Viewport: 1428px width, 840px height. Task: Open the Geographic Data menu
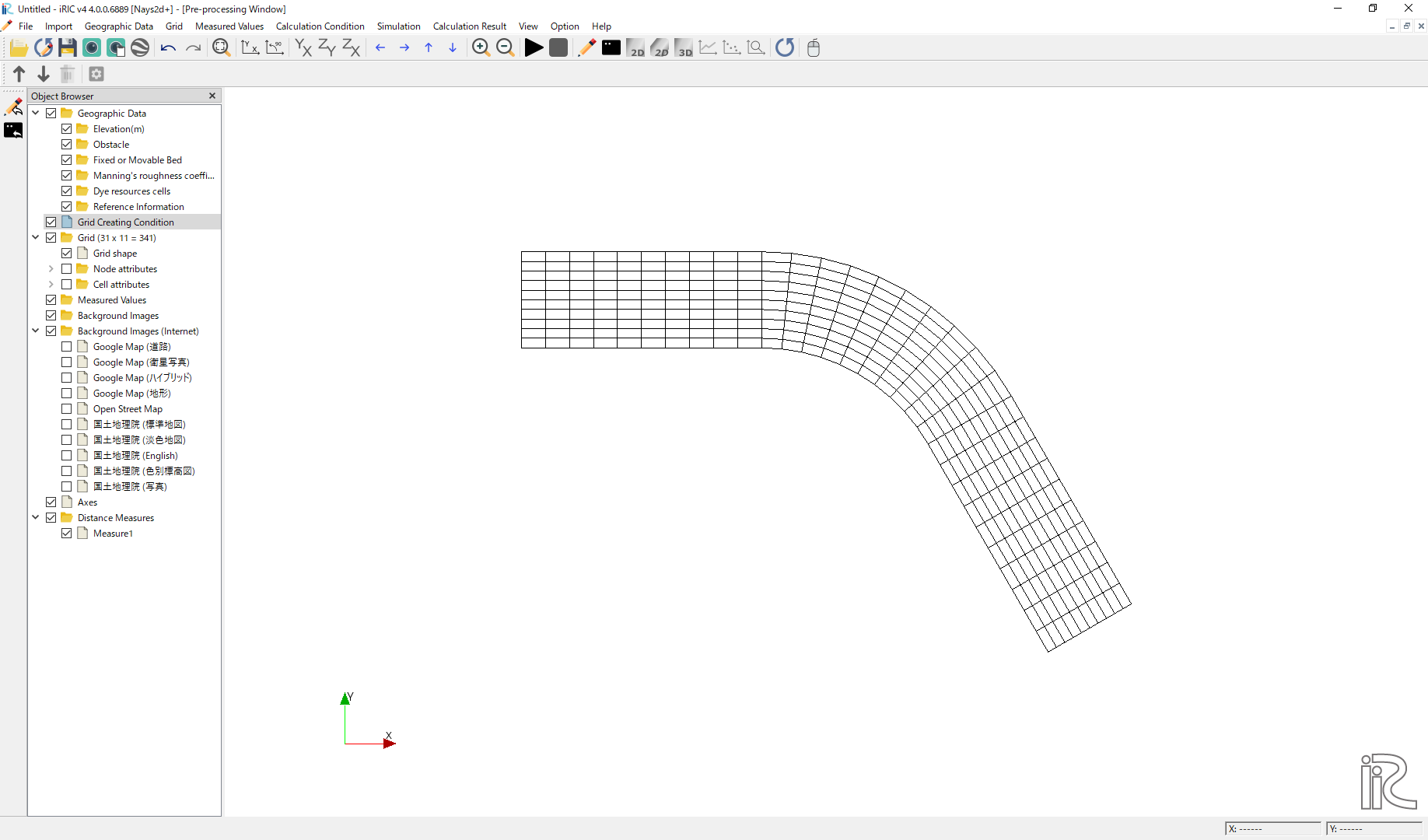[x=119, y=26]
